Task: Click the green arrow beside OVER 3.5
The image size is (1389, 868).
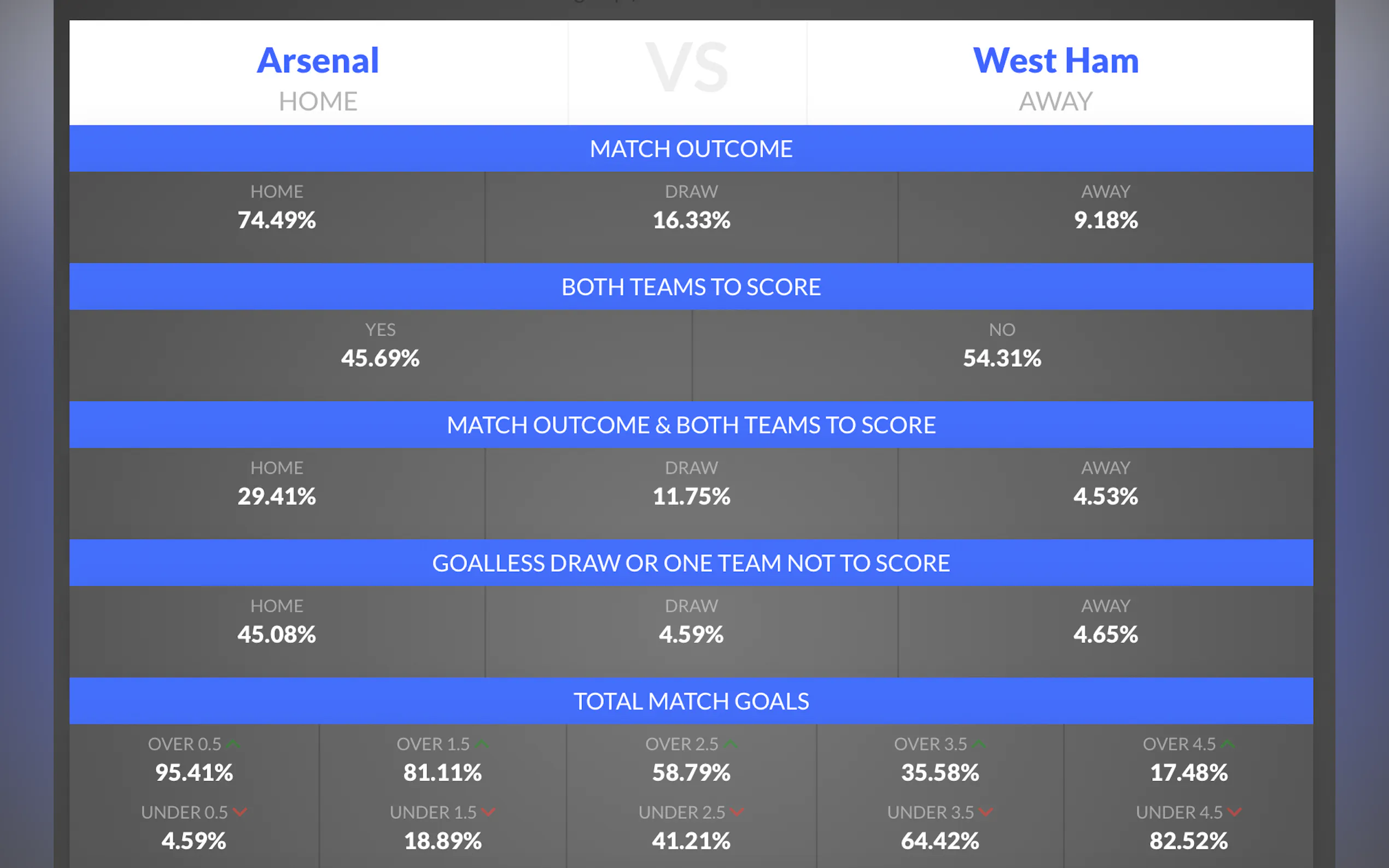Action: [x=979, y=744]
